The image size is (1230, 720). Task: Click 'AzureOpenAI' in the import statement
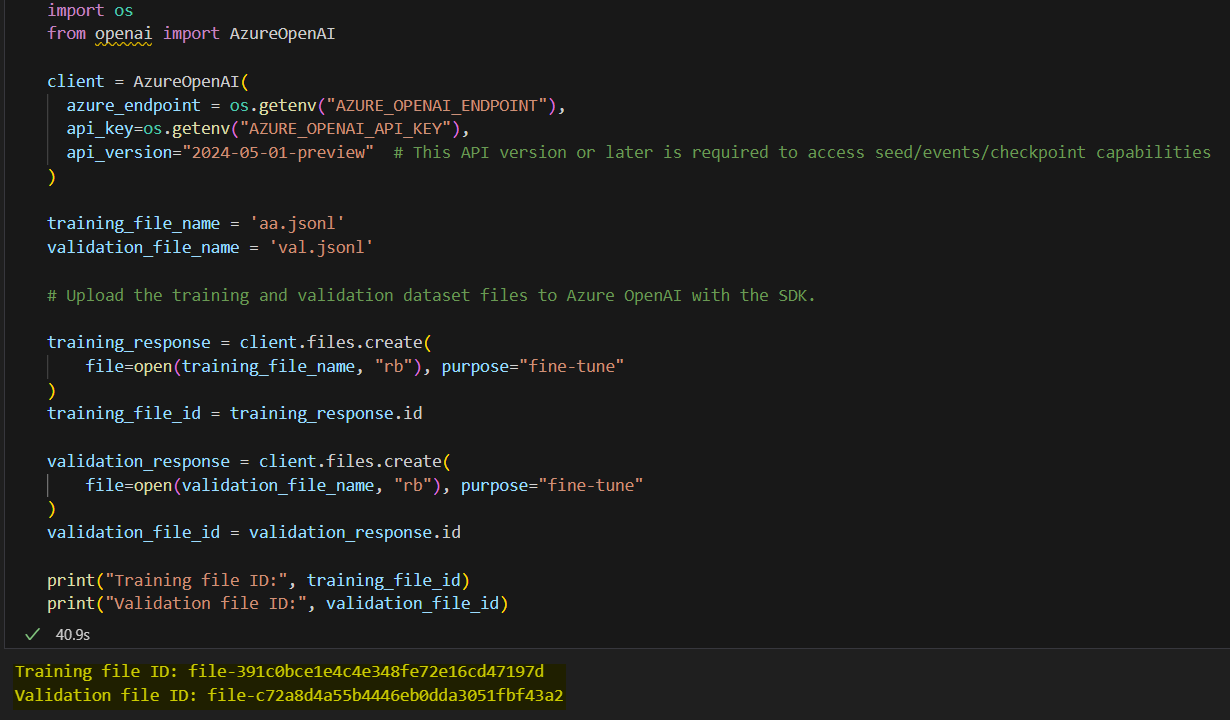(x=282, y=33)
